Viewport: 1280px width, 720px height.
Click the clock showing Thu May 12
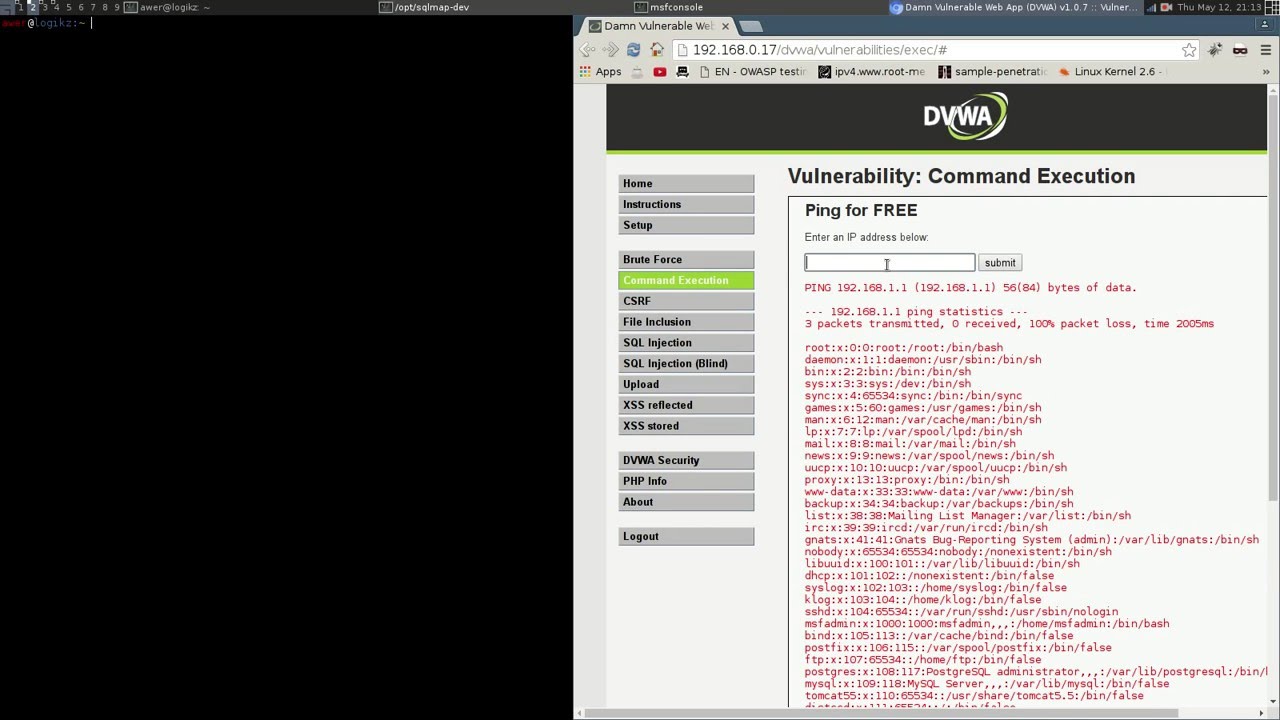(x=1218, y=7)
